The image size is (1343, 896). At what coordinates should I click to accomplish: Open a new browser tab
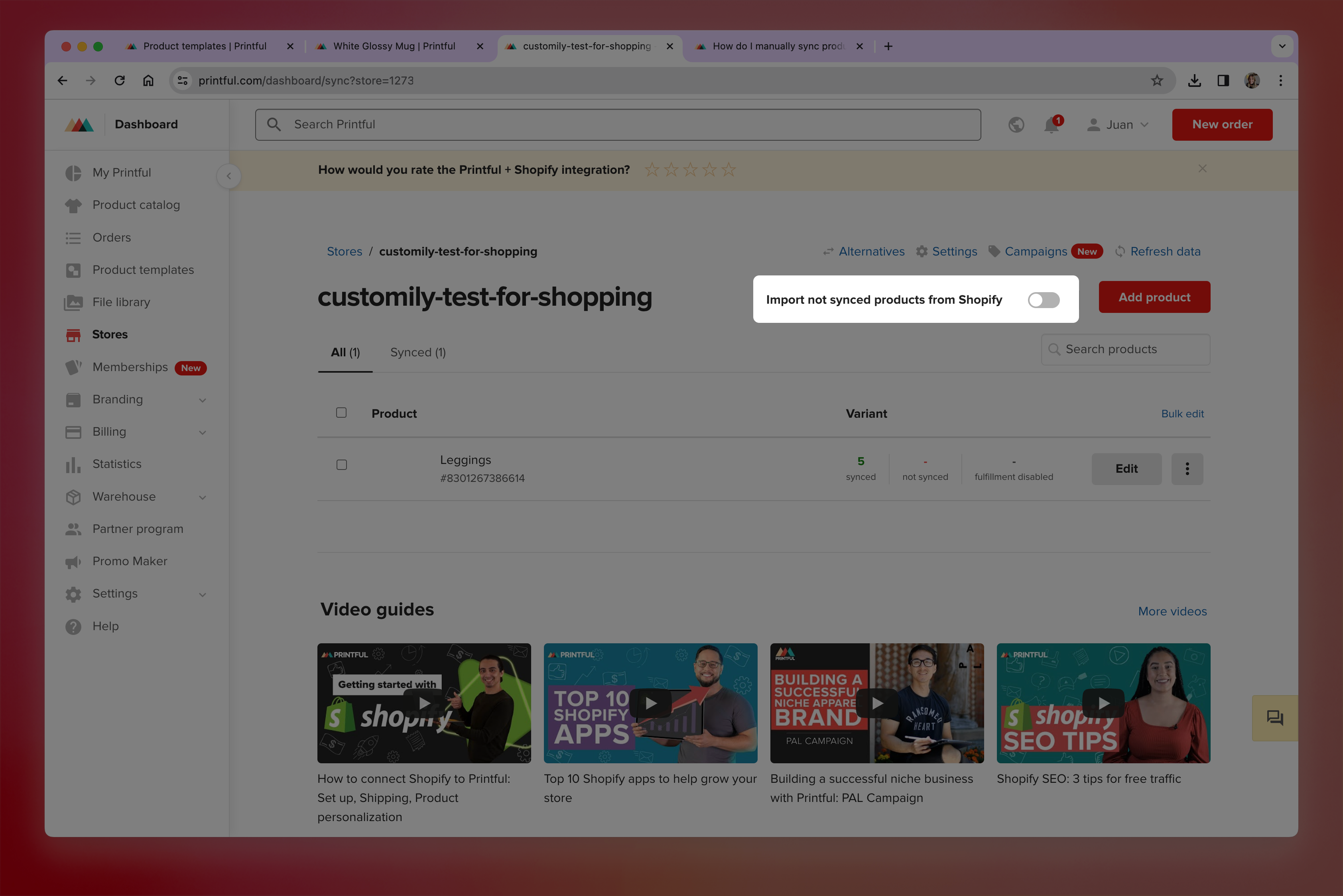(888, 46)
